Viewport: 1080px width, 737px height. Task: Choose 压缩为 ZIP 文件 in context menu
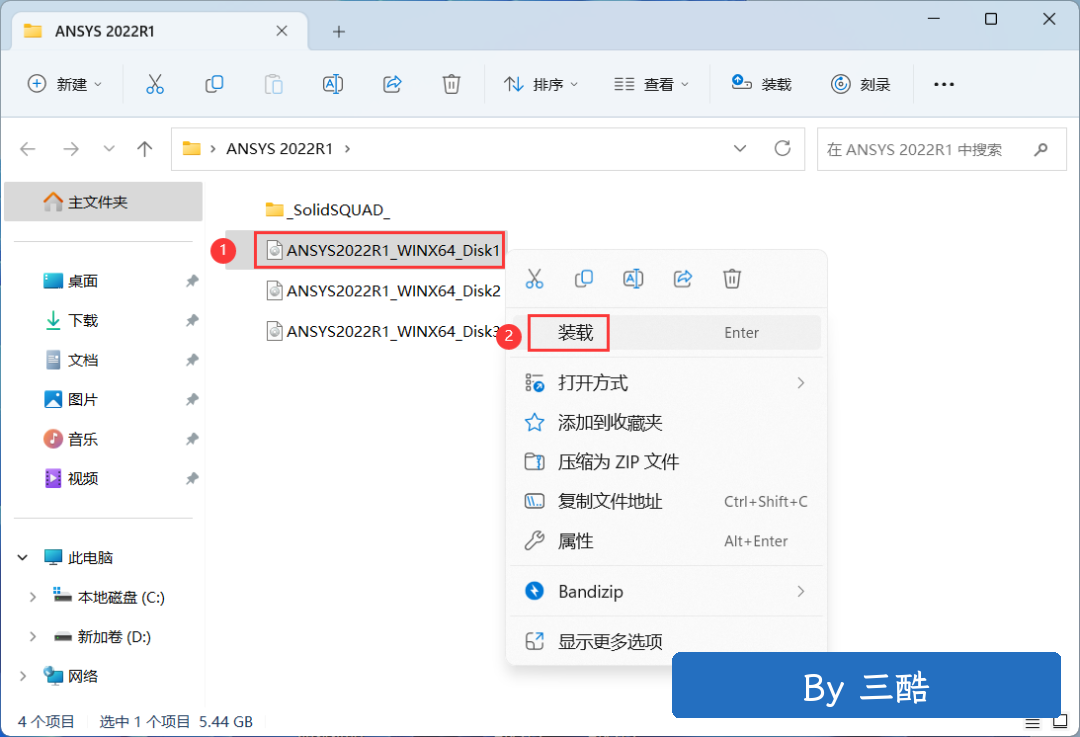[667, 461]
